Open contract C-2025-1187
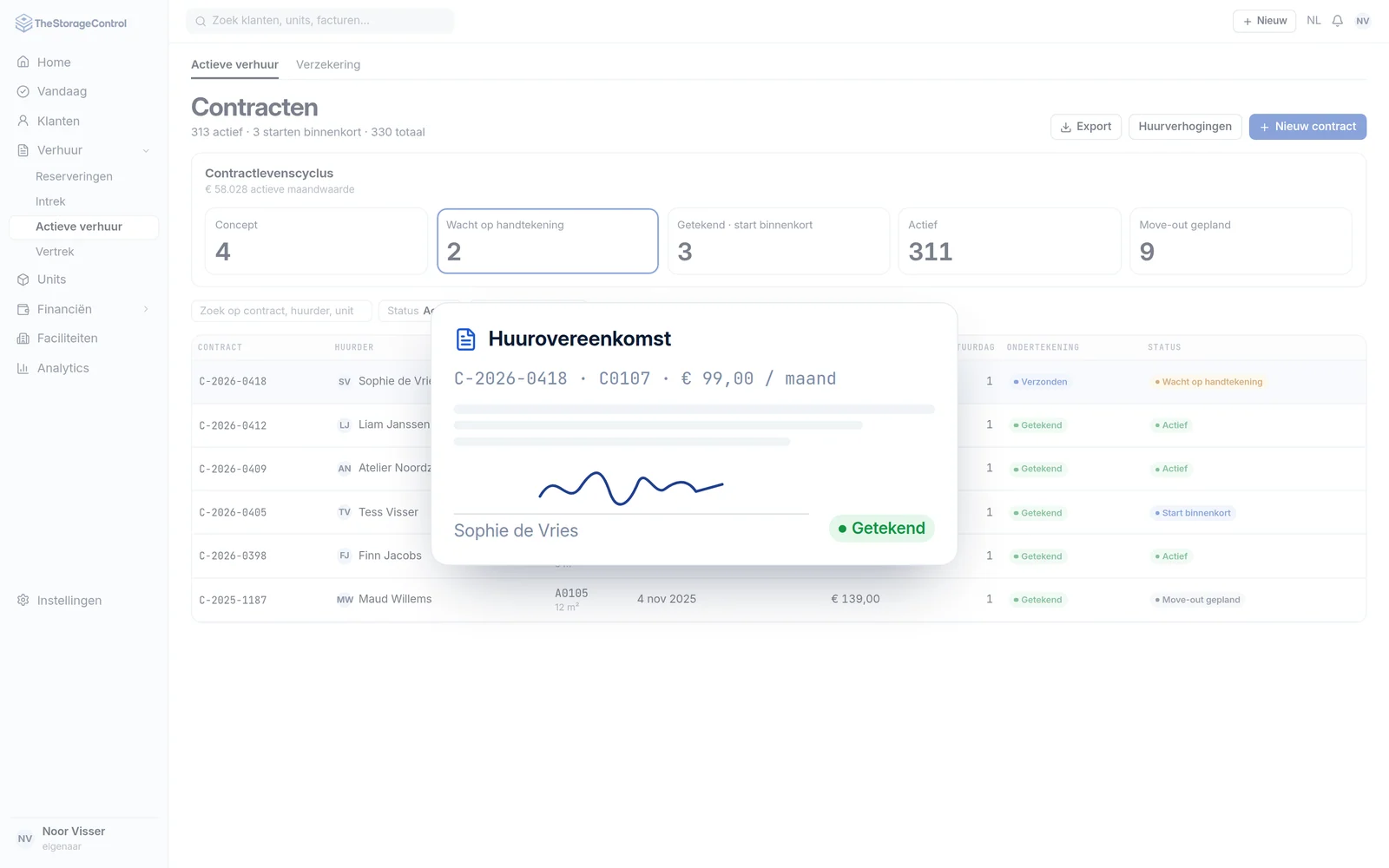The width and height of the screenshot is (1389, 868). (x=233, y=600)
